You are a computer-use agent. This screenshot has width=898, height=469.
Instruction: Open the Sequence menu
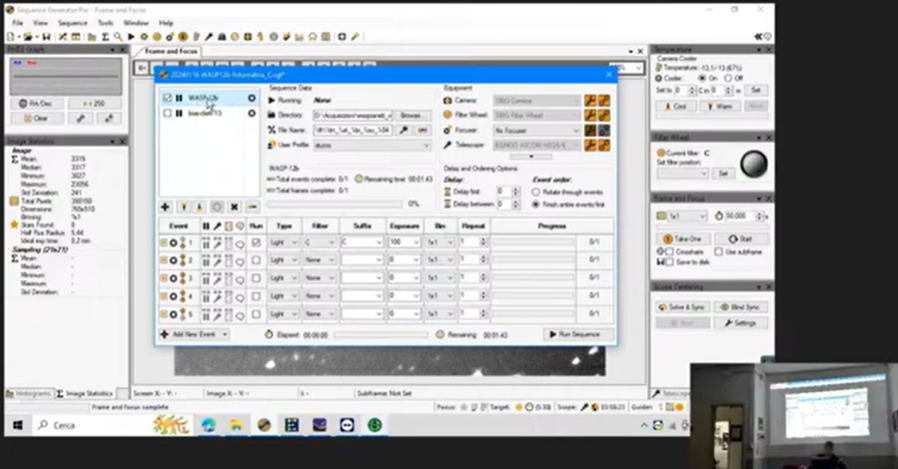click(x=72, y=23)
